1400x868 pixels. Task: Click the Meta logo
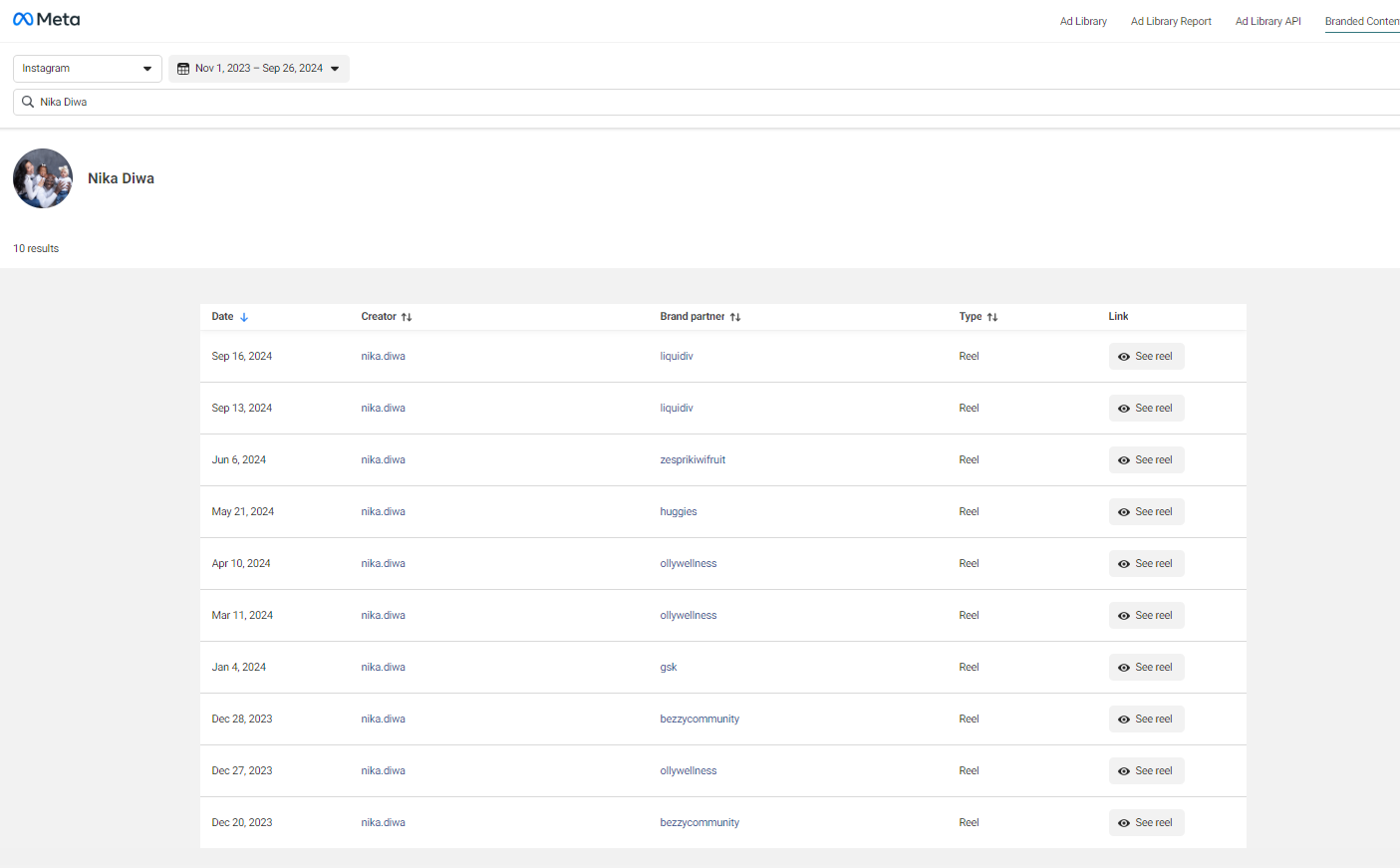click(46, 19)
